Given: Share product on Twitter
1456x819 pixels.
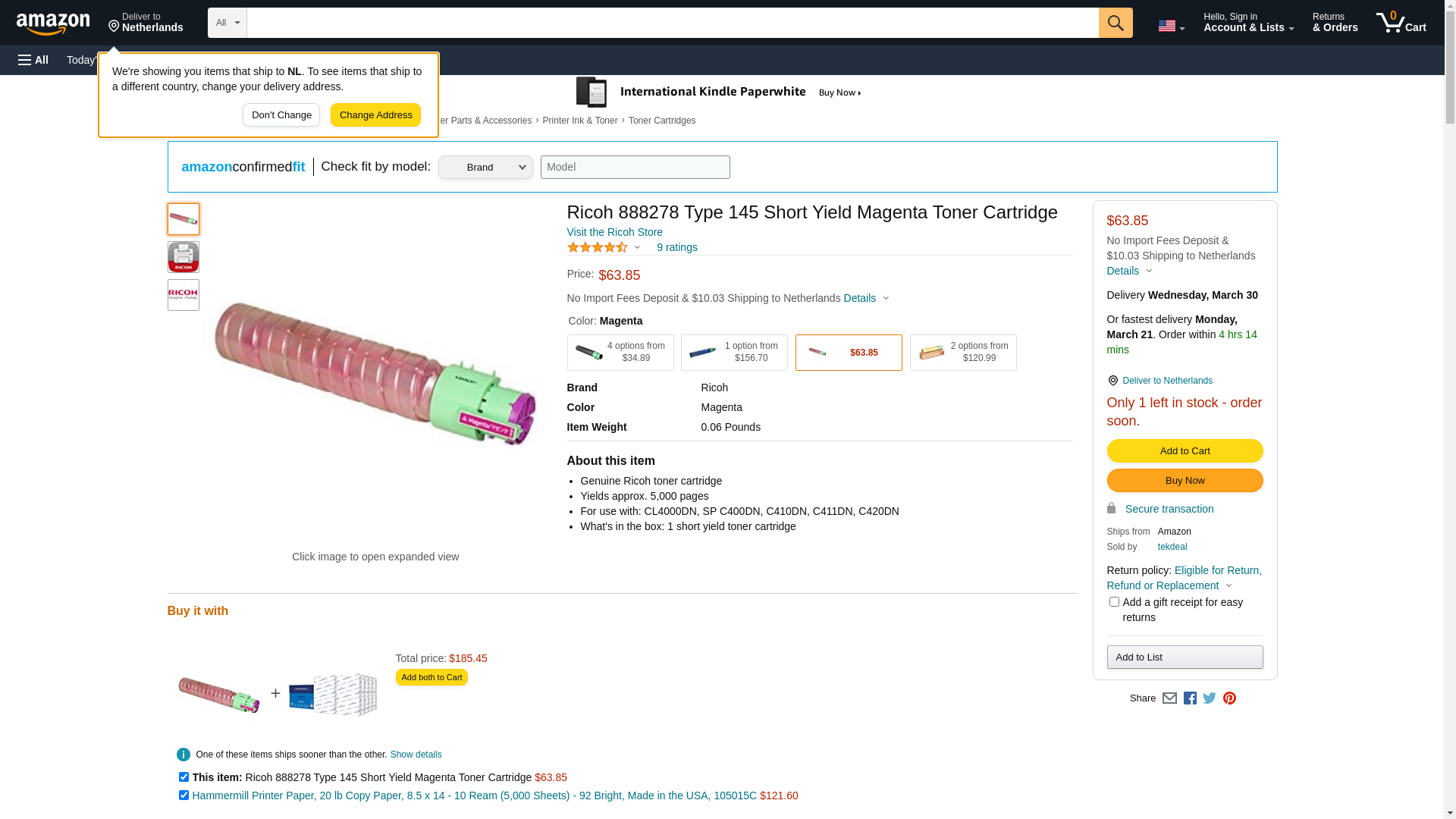Looking at the screenshot, I should click(x=1210, y=698).
